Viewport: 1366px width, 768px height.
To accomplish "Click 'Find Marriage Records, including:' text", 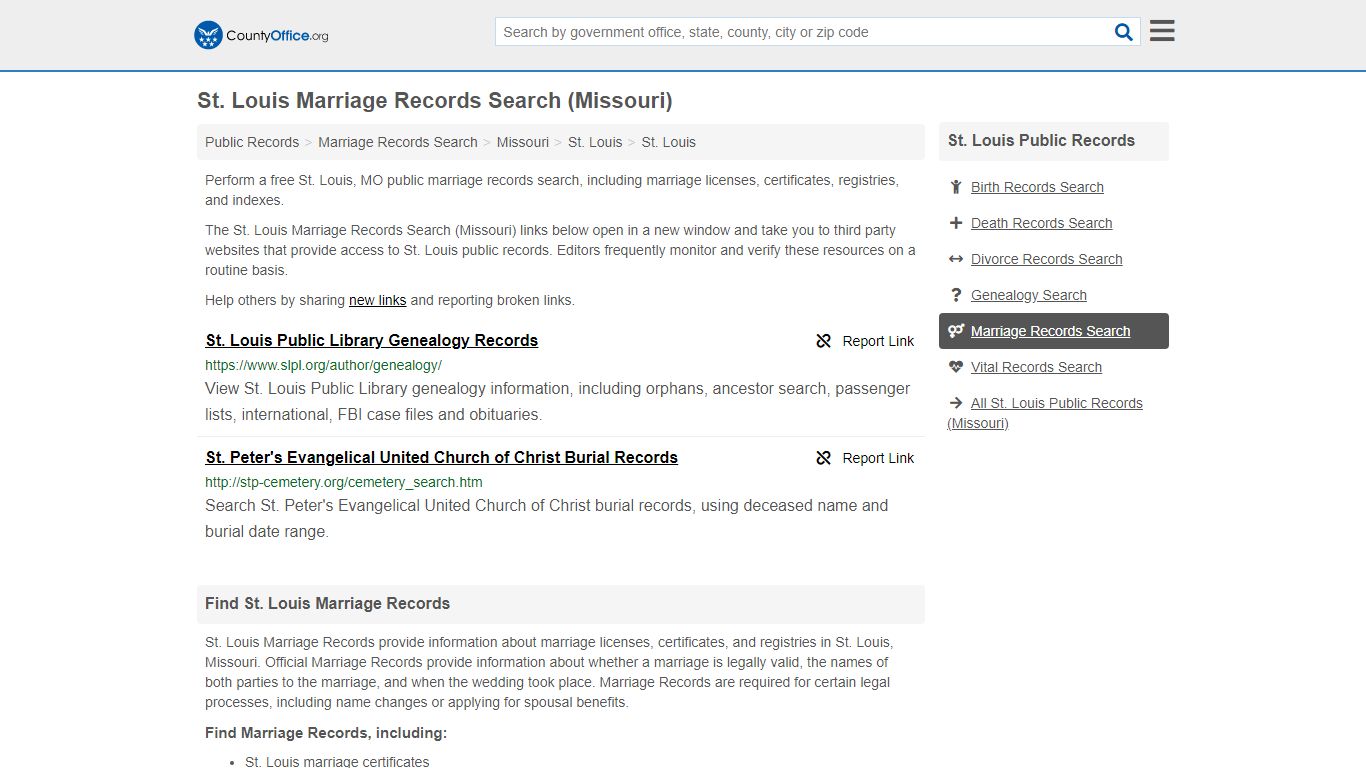I will 326,733.
